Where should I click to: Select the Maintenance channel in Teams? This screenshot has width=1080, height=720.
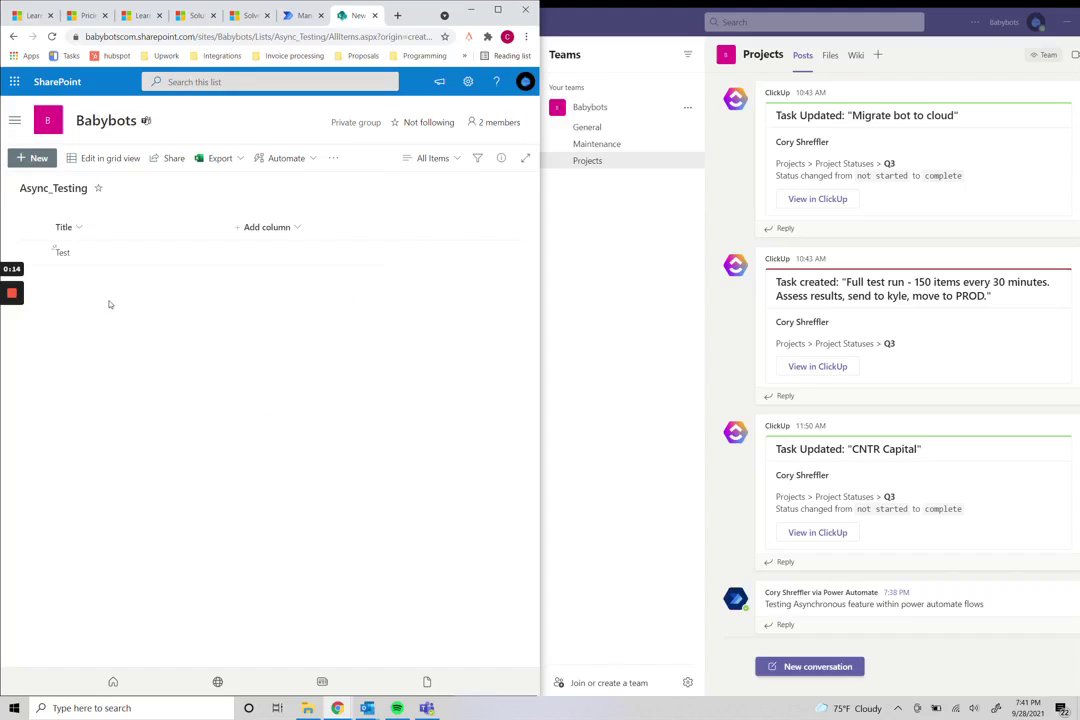(596, 143)
